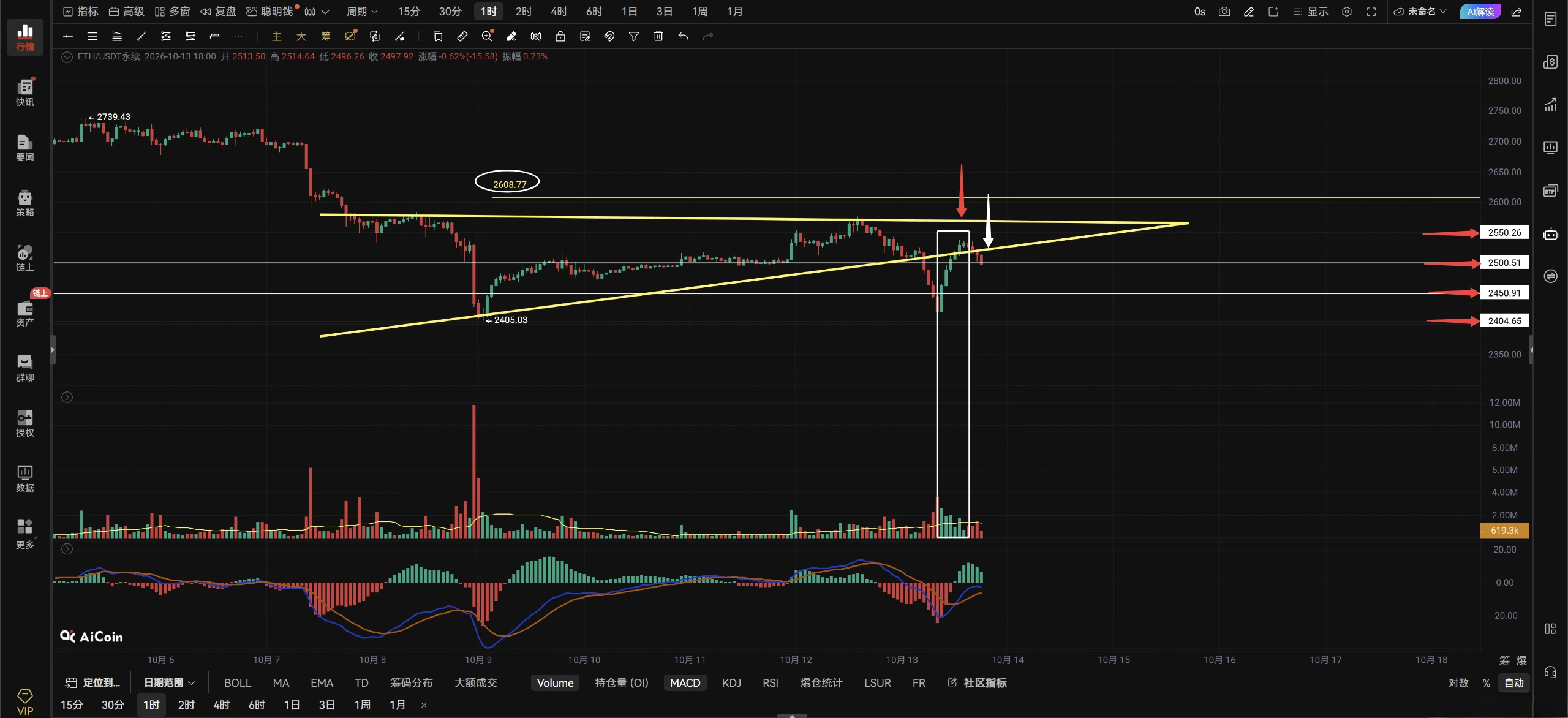
Task: Click the 定位到 locate button
Action: (x=93, y=682)
